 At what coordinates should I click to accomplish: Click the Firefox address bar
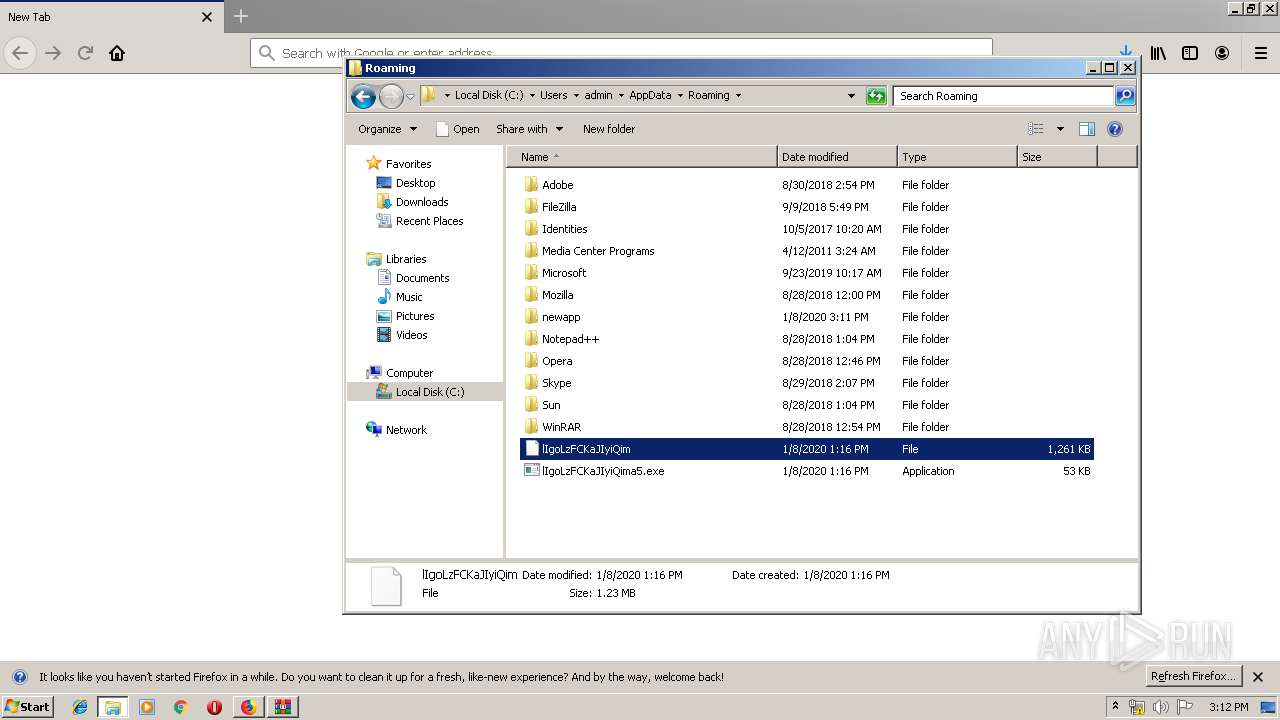click(x=620, y=53)
